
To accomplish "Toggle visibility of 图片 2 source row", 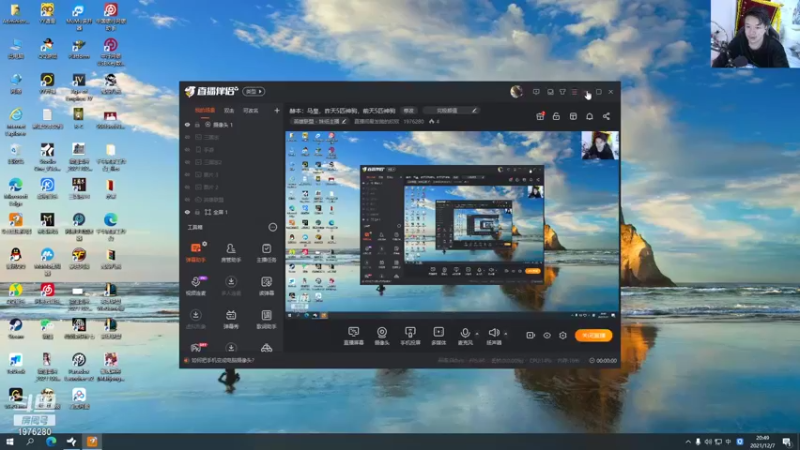I will [187, 187].
